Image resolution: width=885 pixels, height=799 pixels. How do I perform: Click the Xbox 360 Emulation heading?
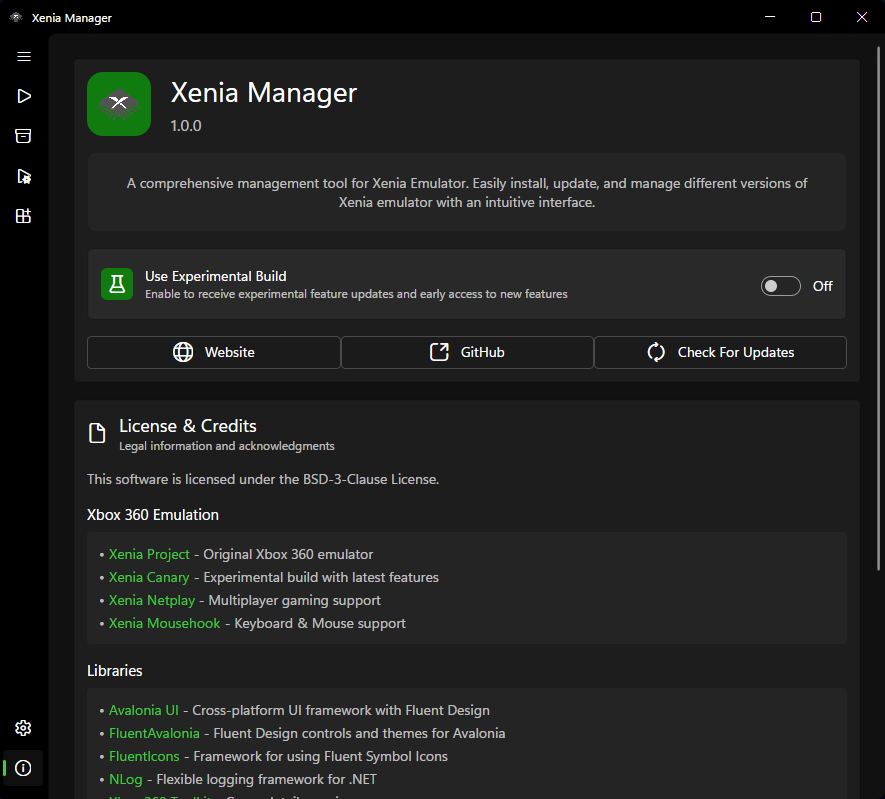(x=152, y=515)
